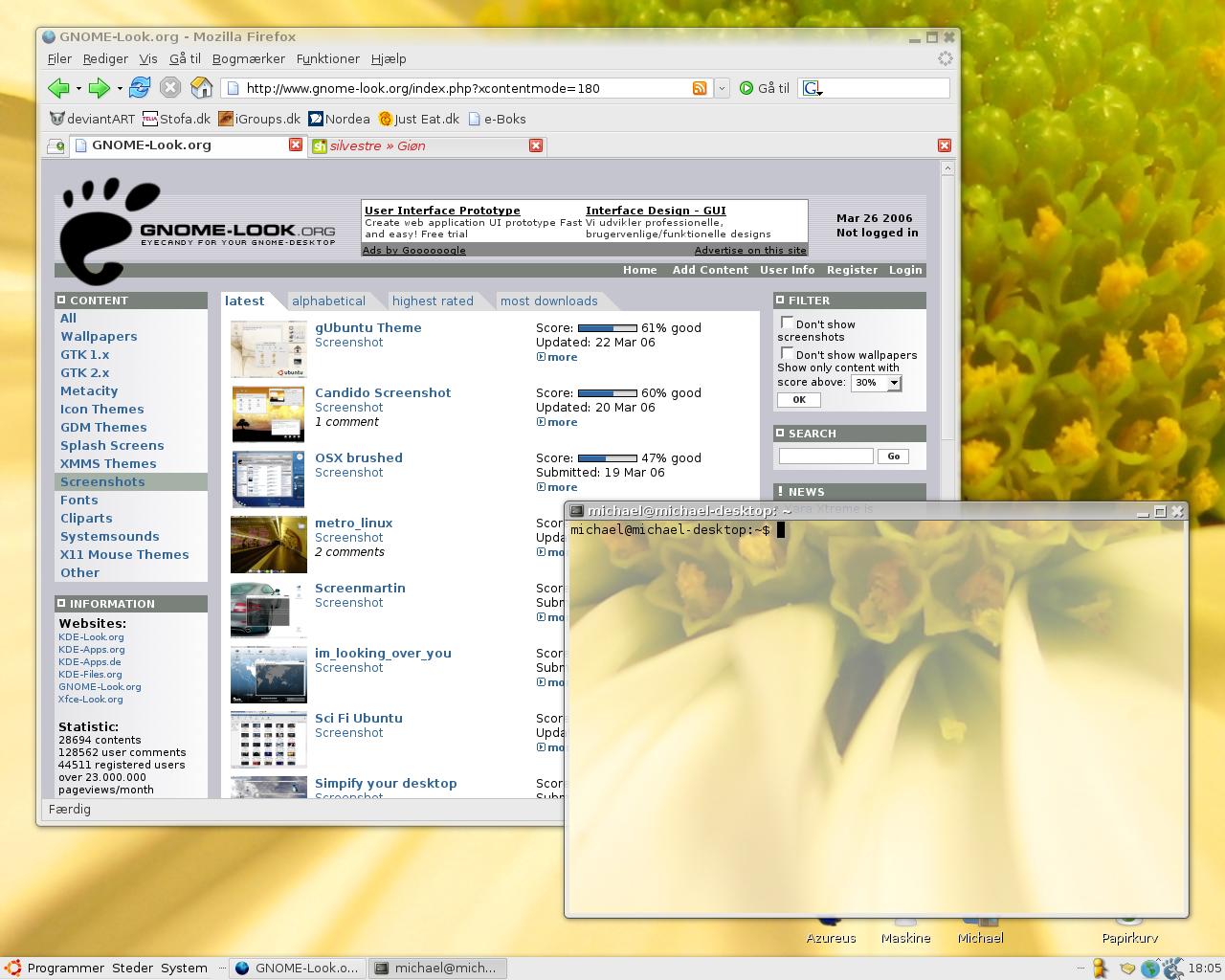
Task: Click the green Back arrow in Firefox
Action: pyautogui.click(x=58, y=88)
